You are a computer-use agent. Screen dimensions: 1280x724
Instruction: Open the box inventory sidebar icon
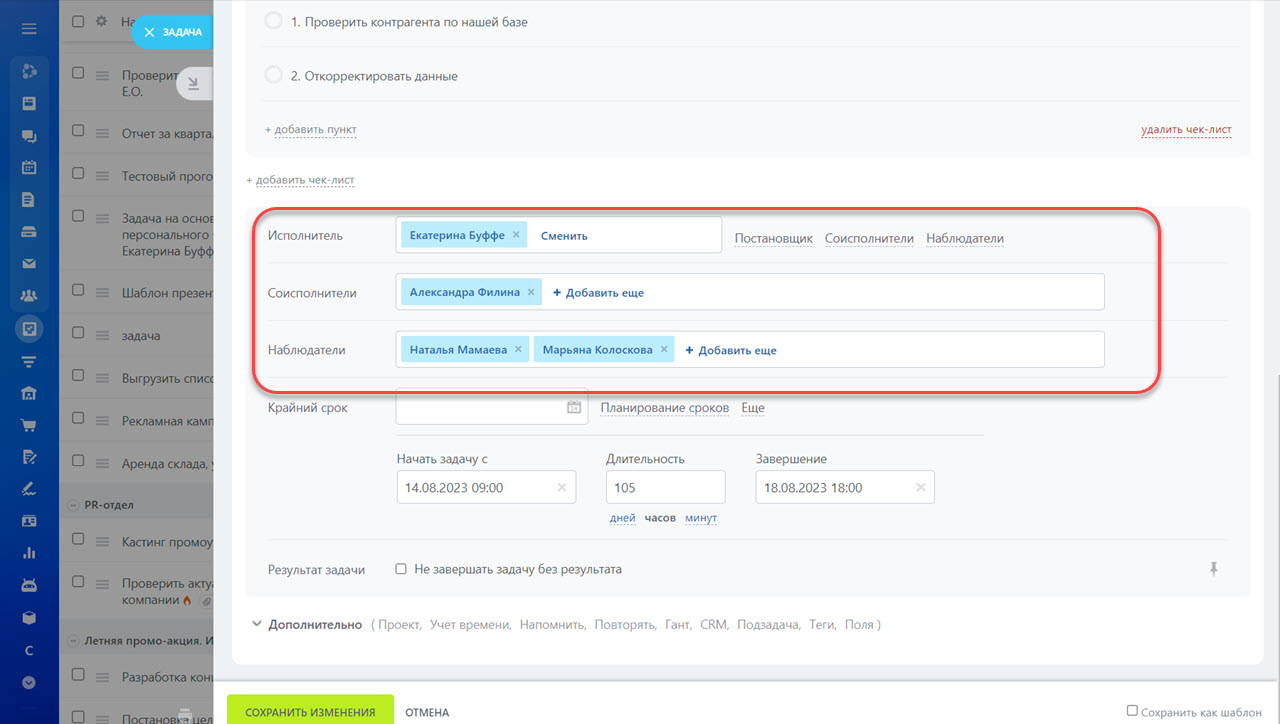[x=29, y=617]
